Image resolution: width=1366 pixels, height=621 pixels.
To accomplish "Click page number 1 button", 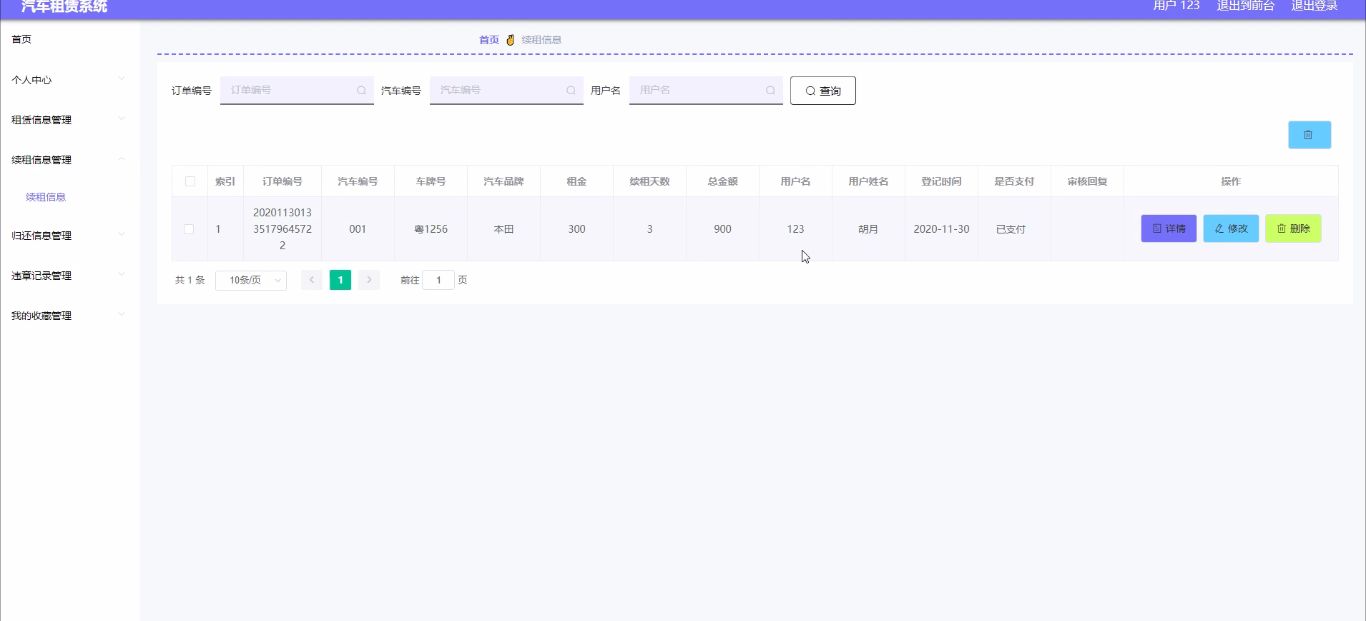I will (340, 280).
